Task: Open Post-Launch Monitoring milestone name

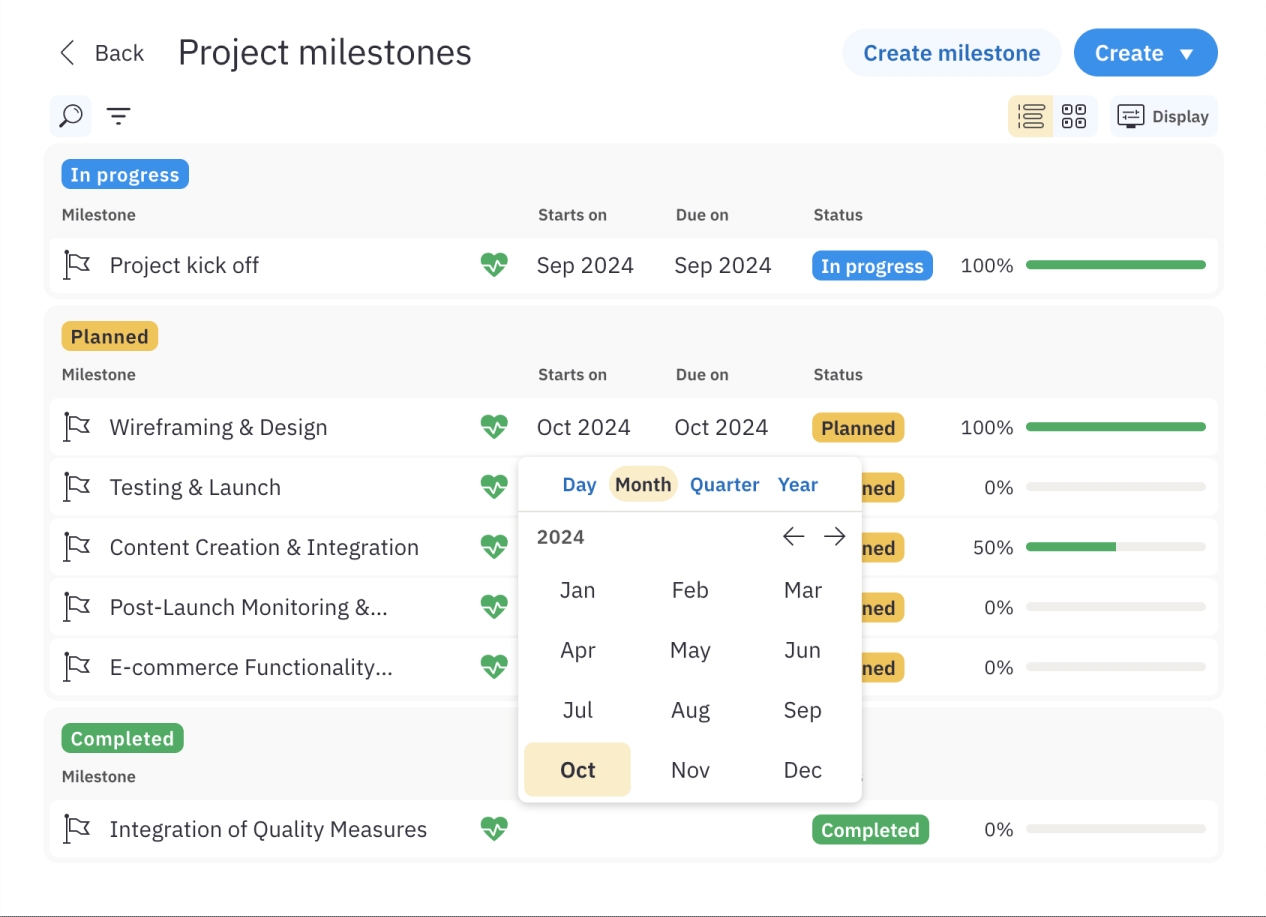Action: [248, 607]
